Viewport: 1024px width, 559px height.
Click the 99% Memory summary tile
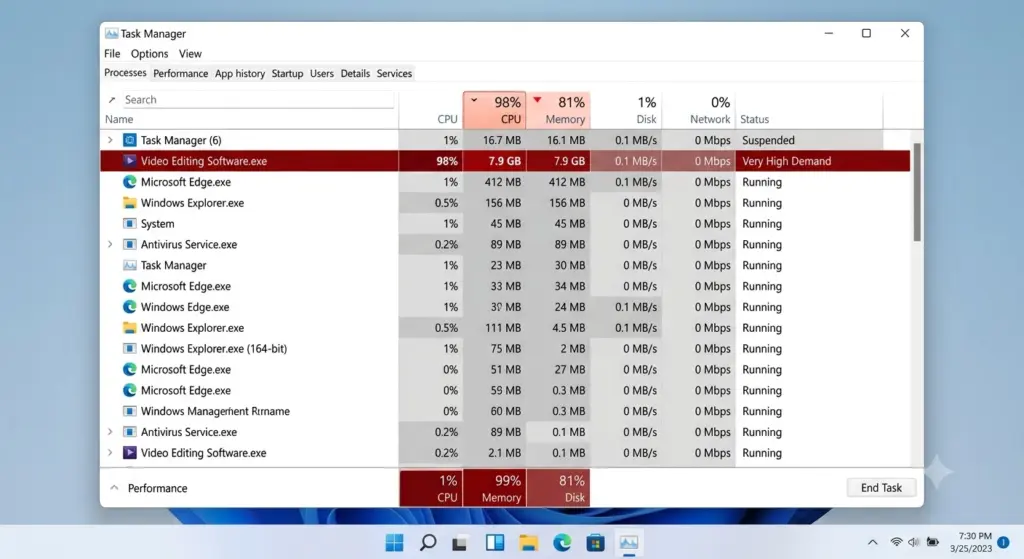pos(494,488)
